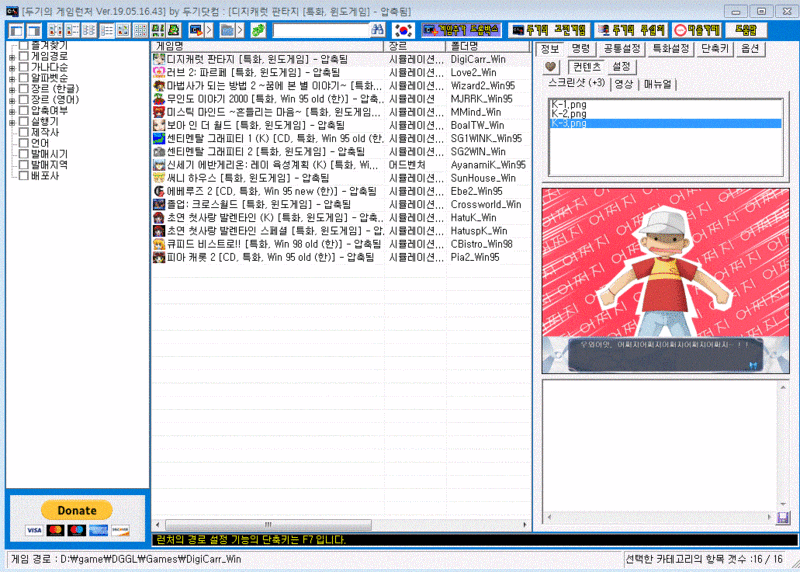The image size is (800, 572).
Task: Check the 장르 (한글) checkbox
Action: (23, 89)
